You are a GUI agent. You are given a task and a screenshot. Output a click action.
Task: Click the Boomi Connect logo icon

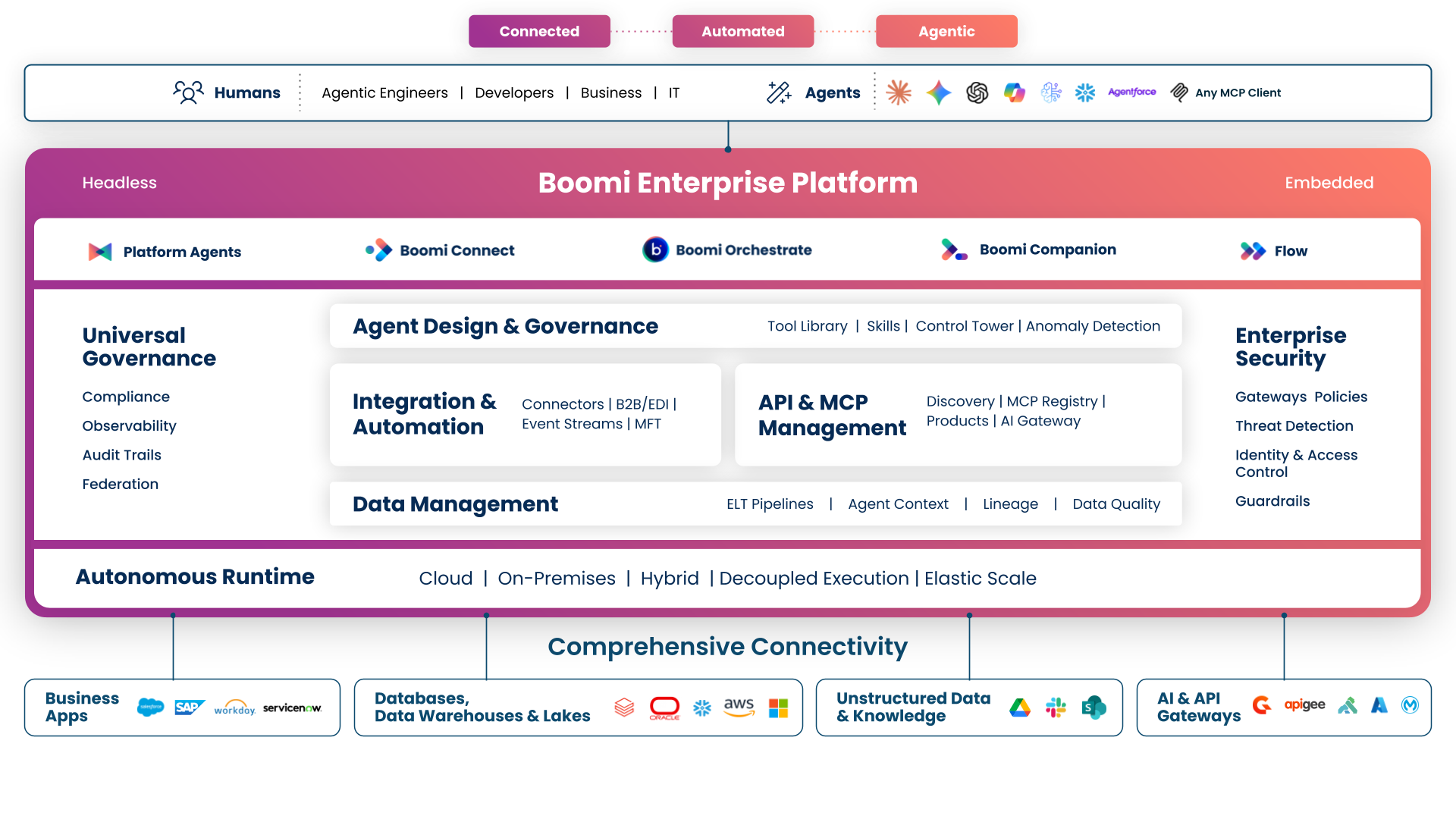(x=379, y=250)
